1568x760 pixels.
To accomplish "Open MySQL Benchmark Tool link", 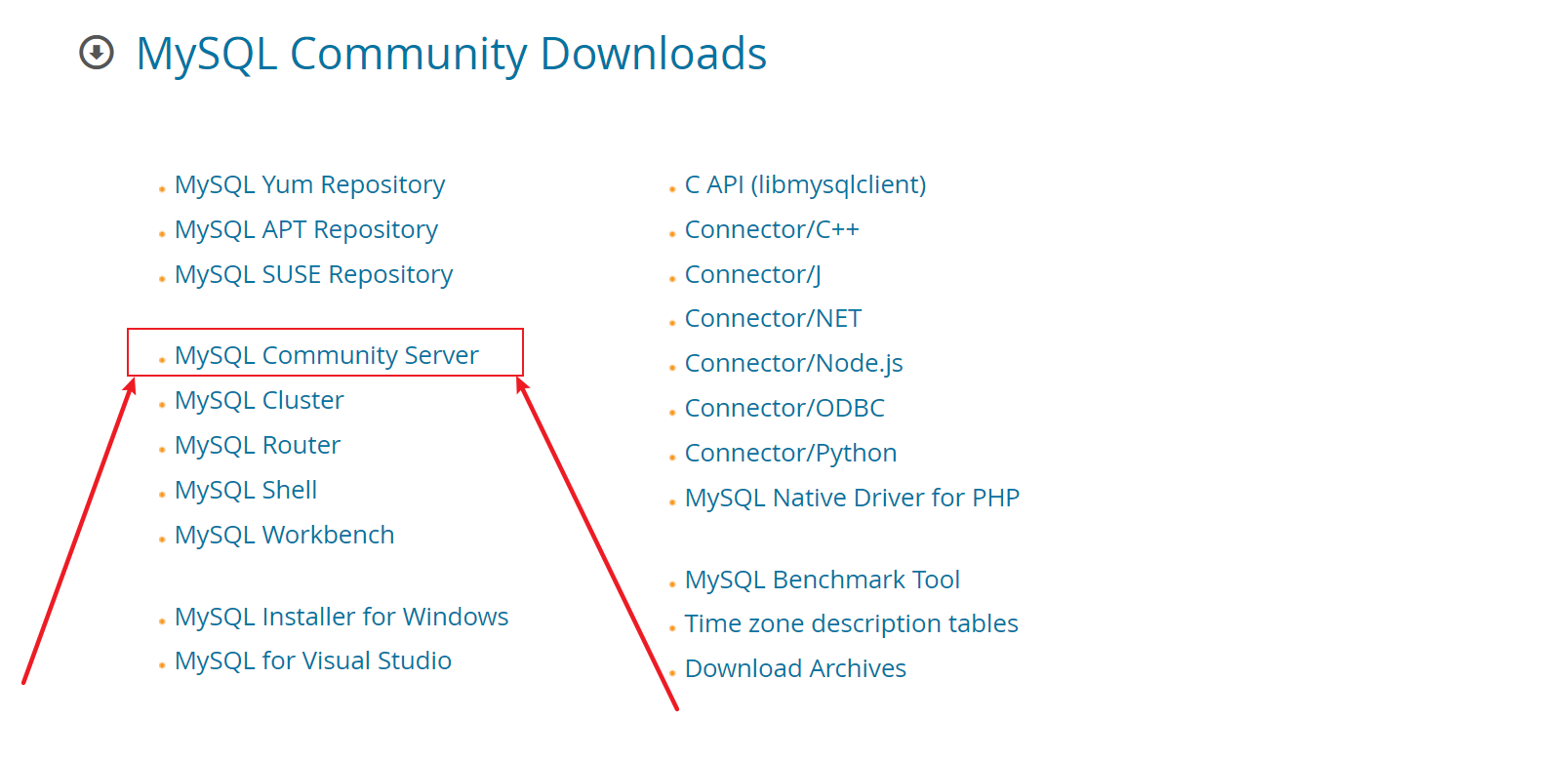I will pos(822,580).
